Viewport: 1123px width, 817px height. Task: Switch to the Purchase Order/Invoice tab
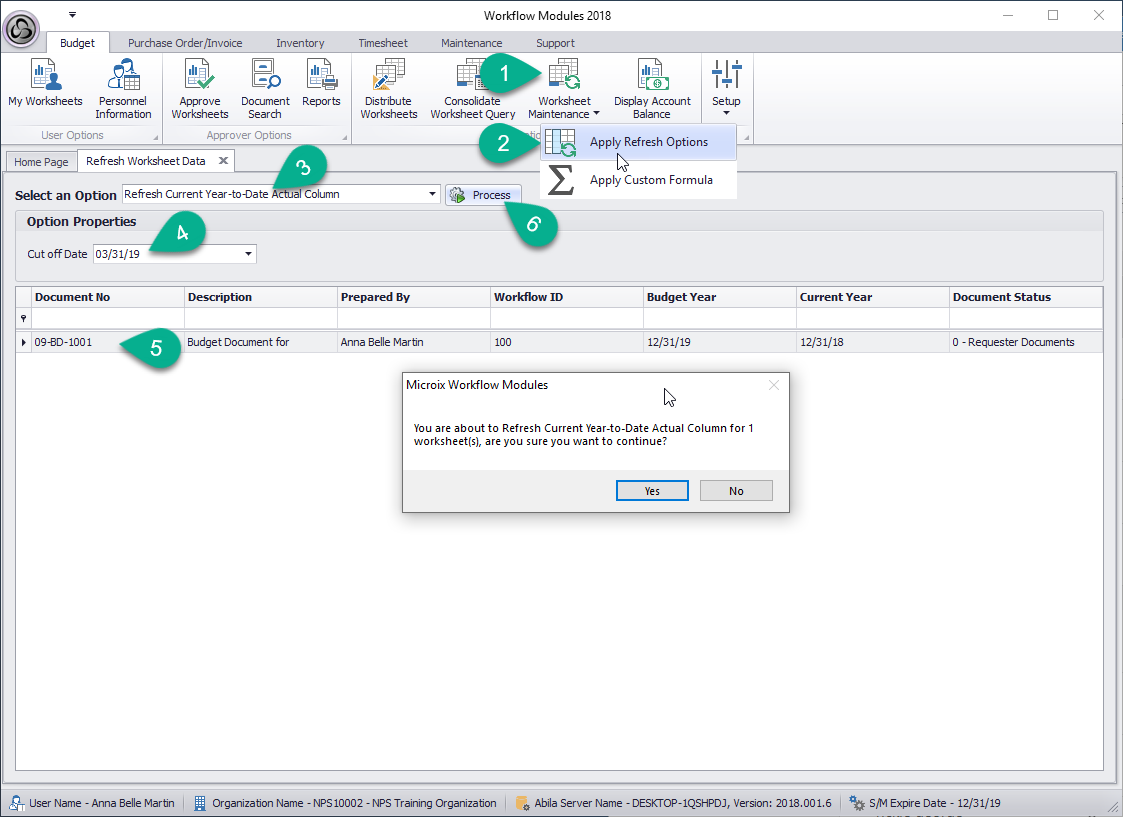pos(184,42)
